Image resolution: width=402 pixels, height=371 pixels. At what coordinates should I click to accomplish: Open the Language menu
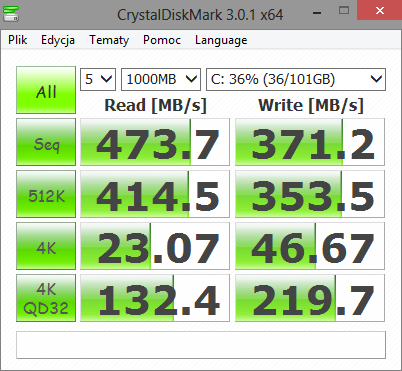pyautogui.click(x=221, y=40)
